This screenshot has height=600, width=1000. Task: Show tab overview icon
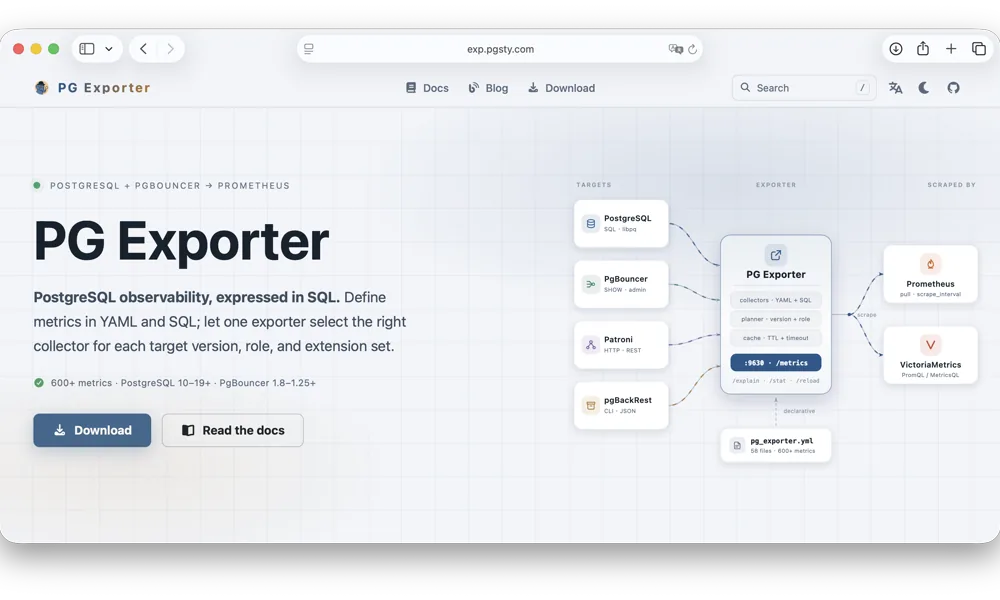pos(979,48)
